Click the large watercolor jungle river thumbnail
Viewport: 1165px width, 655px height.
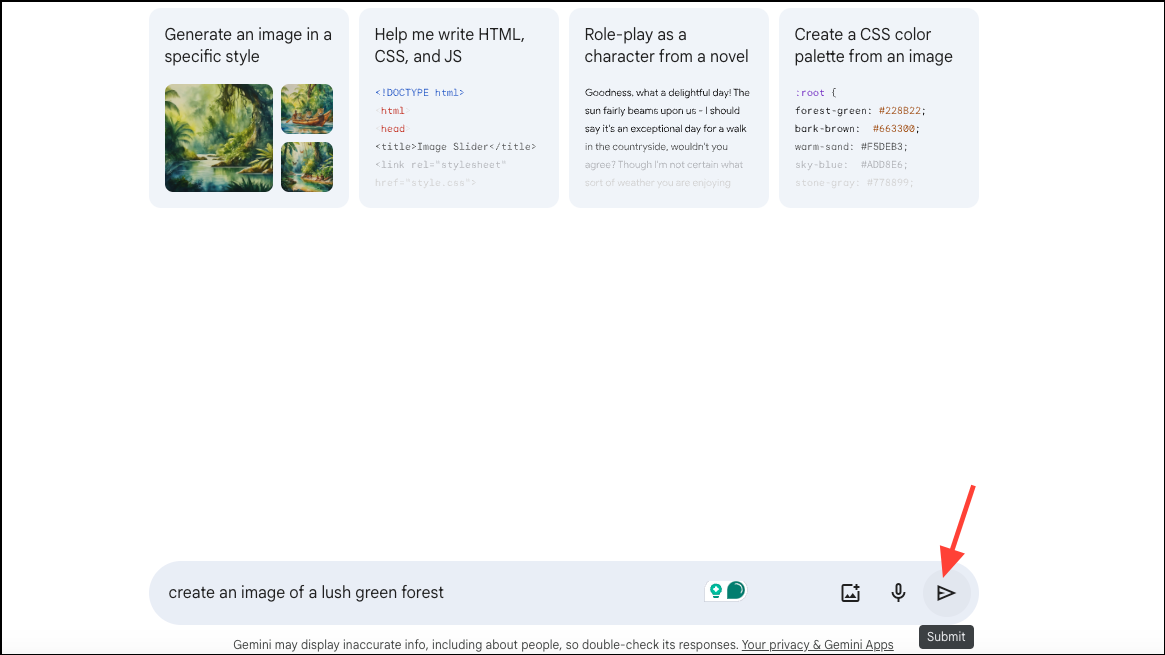click(219, 138)
